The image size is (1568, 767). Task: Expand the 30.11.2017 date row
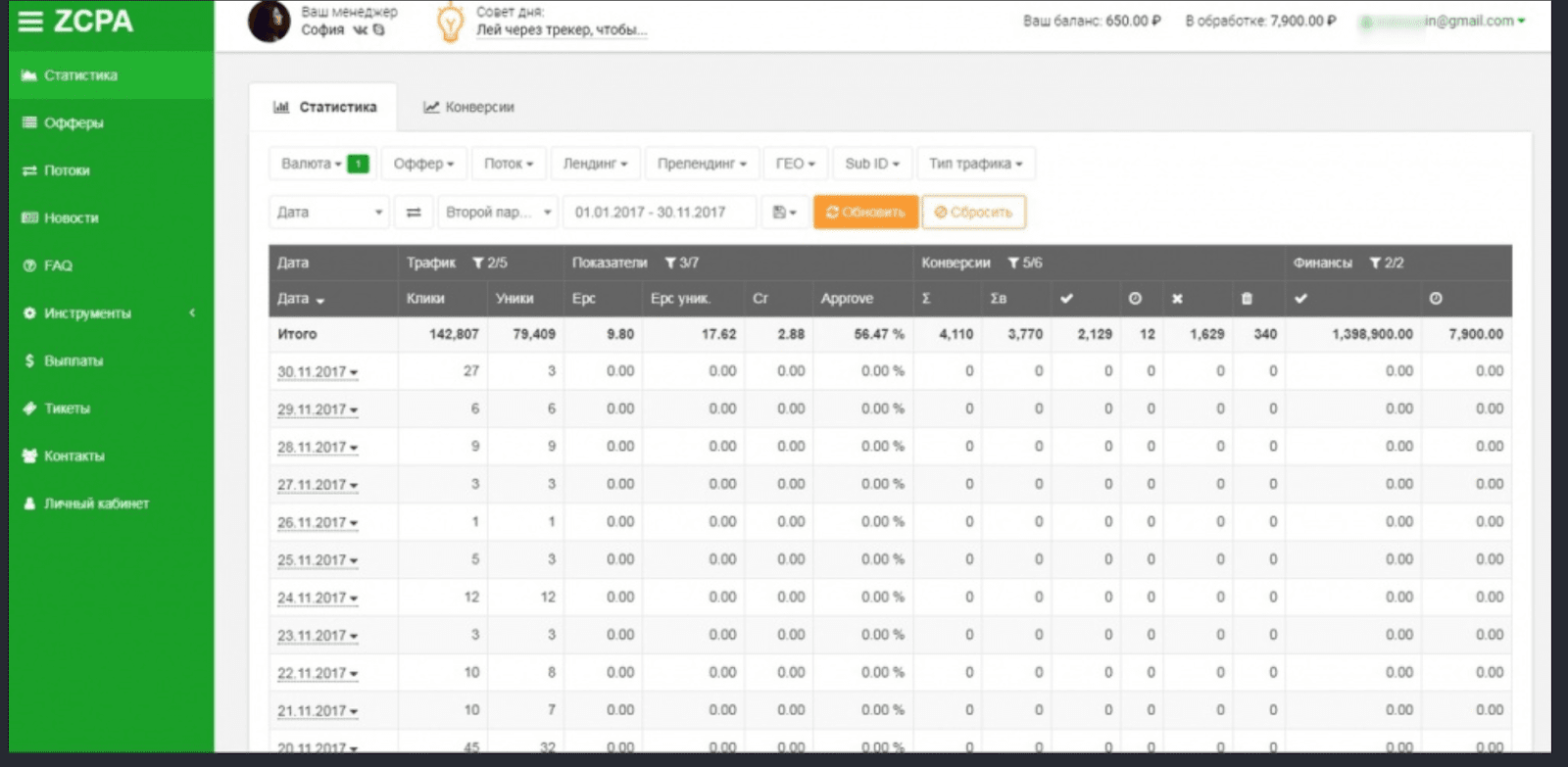pos(317,372)
